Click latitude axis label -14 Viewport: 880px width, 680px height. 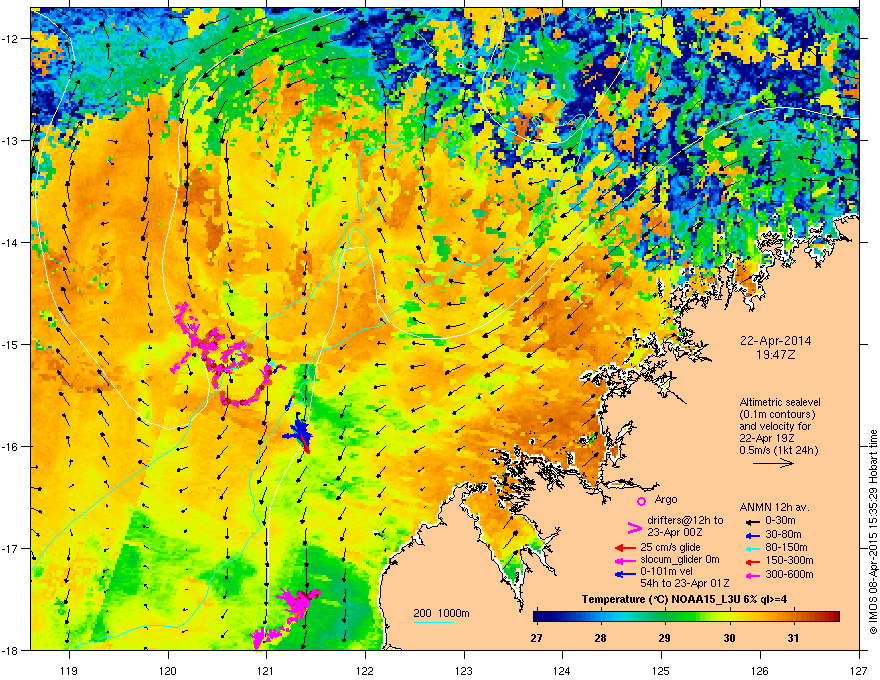[x=11, y=242]
